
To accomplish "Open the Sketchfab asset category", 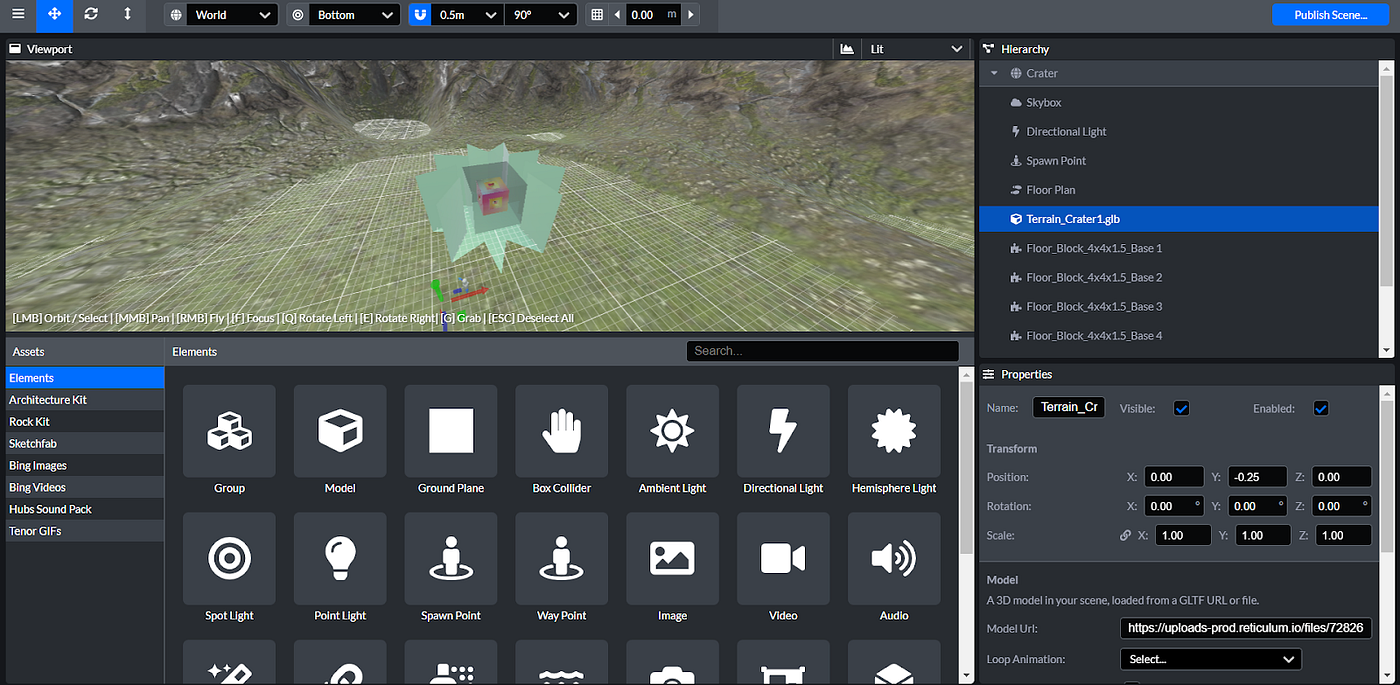I will pyautogui.click(x=85, y=444).
